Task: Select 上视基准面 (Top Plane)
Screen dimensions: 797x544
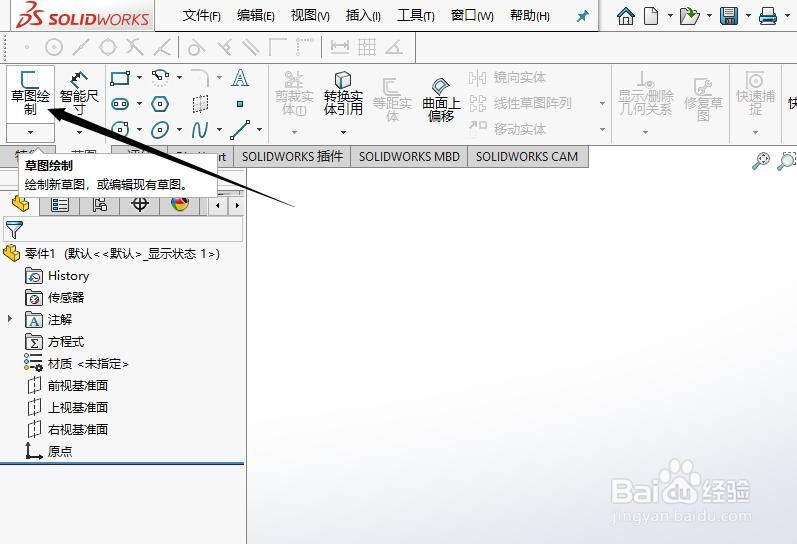Action: tap(67, 407)
